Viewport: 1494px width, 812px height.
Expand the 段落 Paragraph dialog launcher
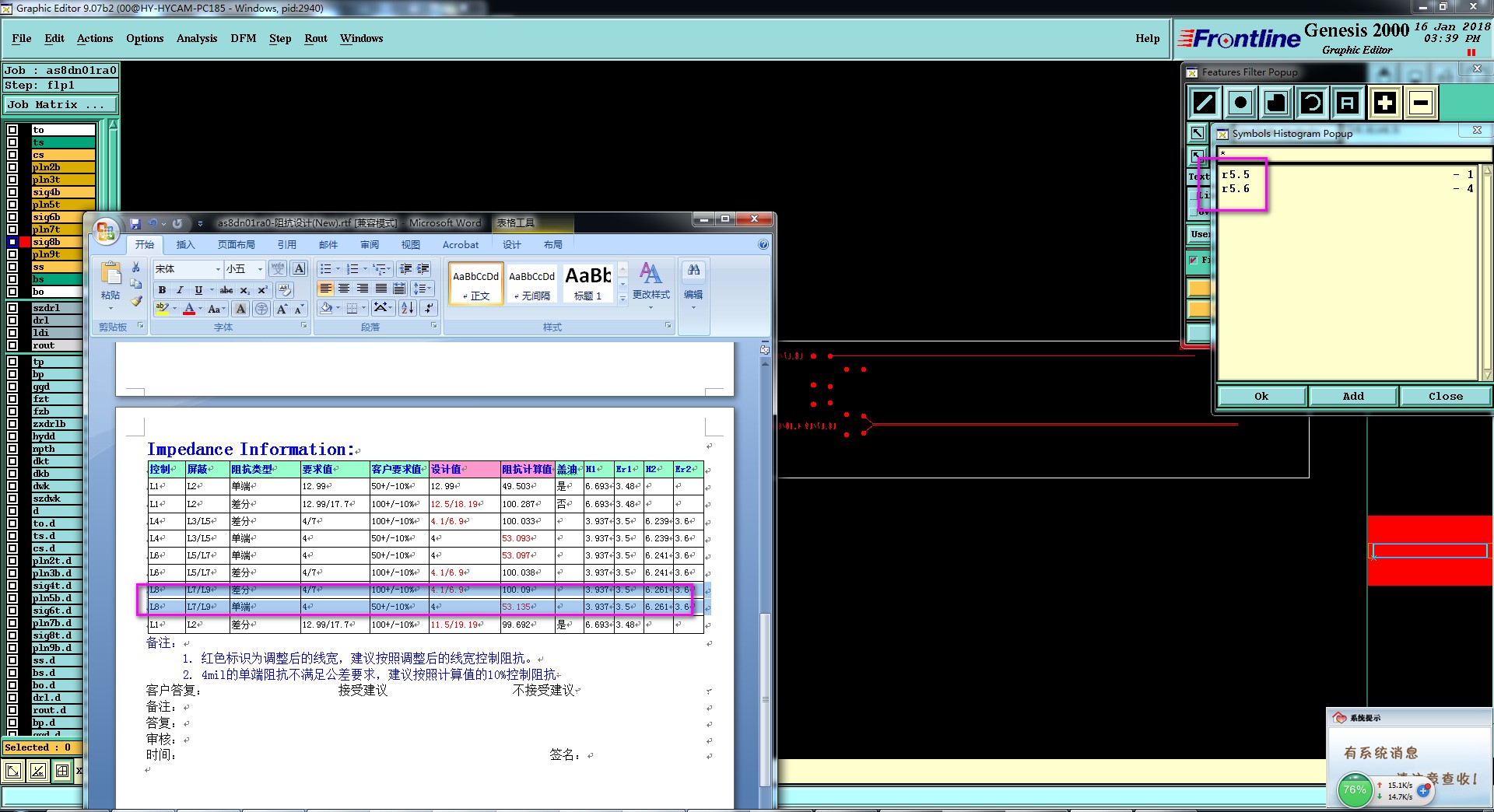(433, 326)
